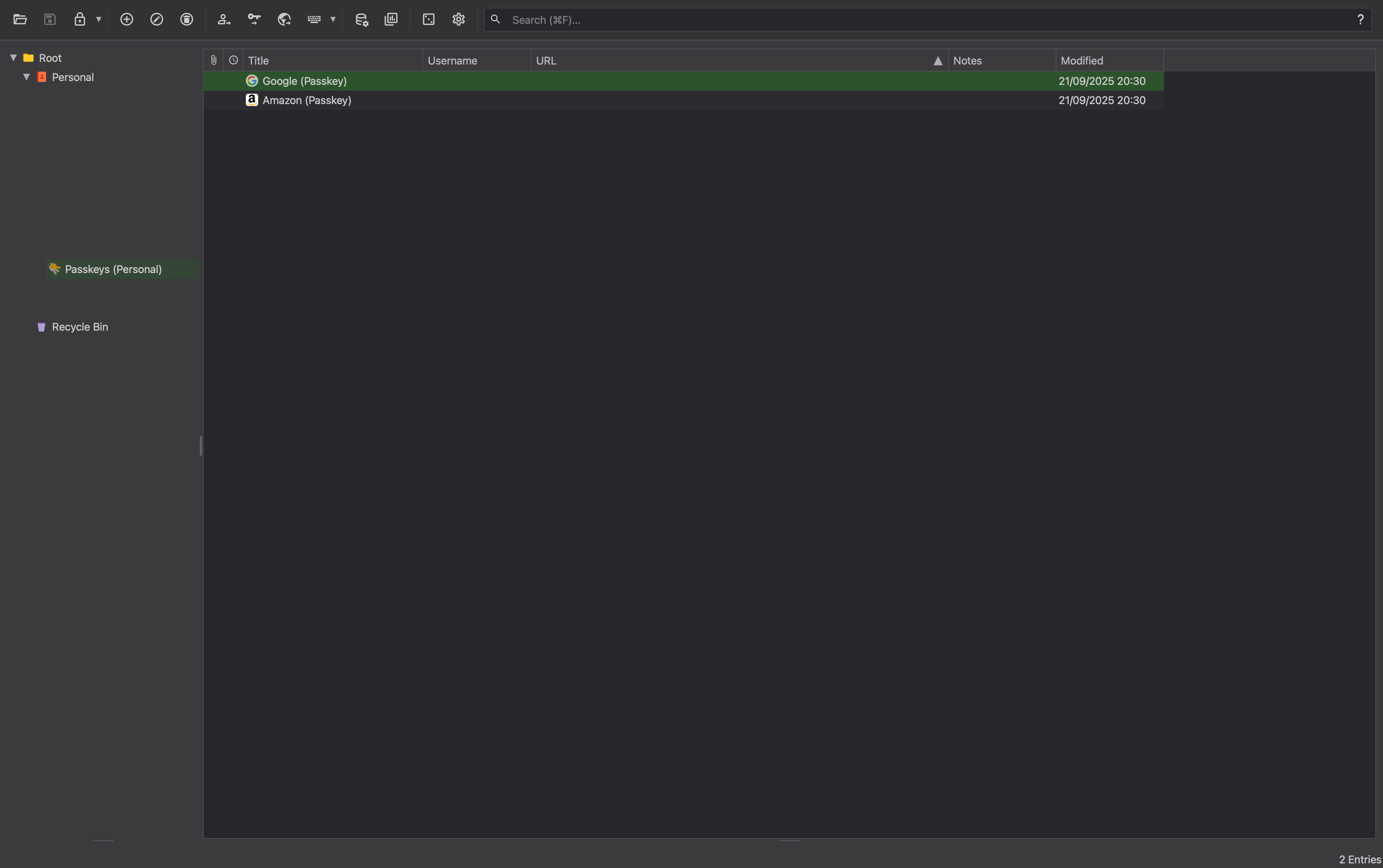Edit the selected entry

[157, 20]
